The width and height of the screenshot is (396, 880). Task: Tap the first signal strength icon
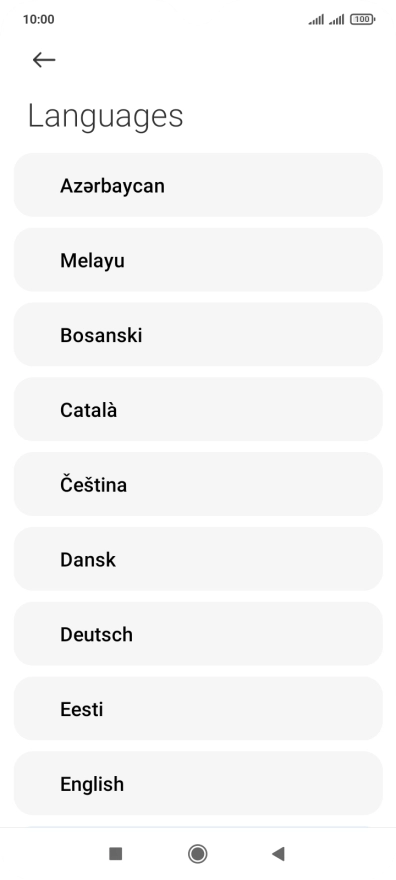(316, 20)
